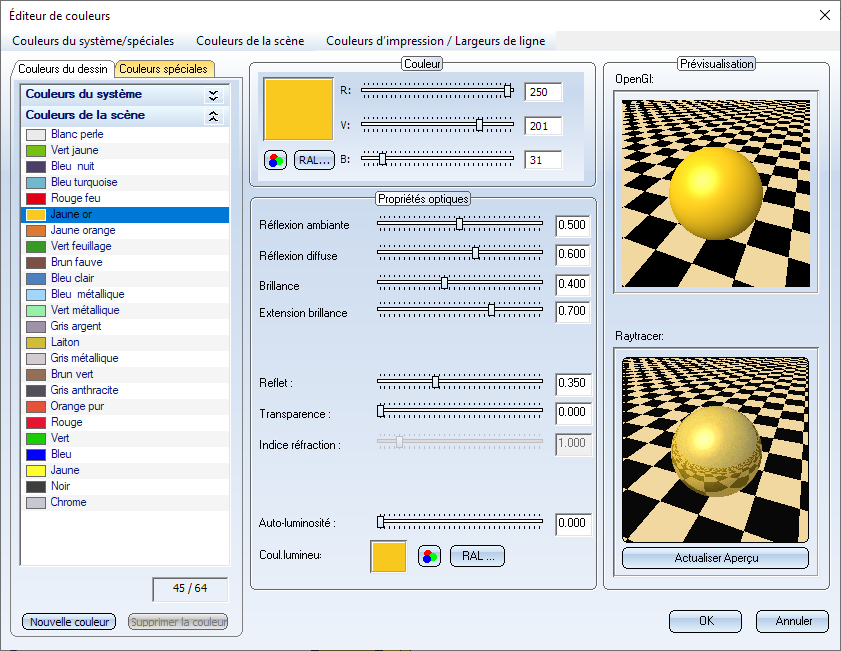Screen dimensions: 841x651
Task: Pick the Laiton color from the list
Action: coord(65,342)
